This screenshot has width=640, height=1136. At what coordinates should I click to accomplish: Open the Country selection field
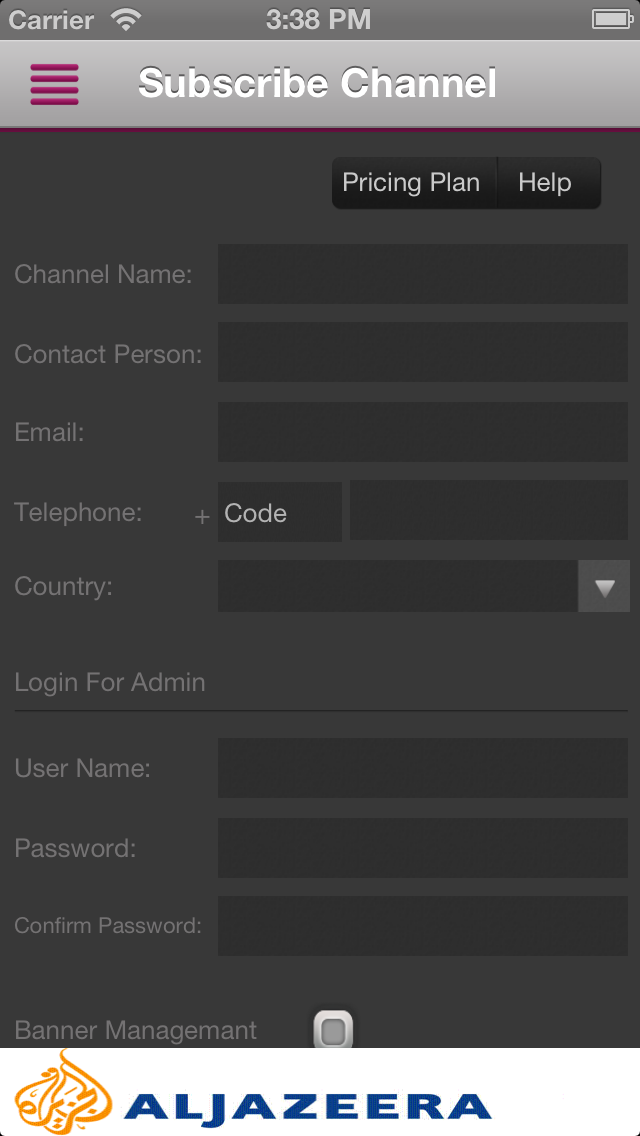click(398, 586)
